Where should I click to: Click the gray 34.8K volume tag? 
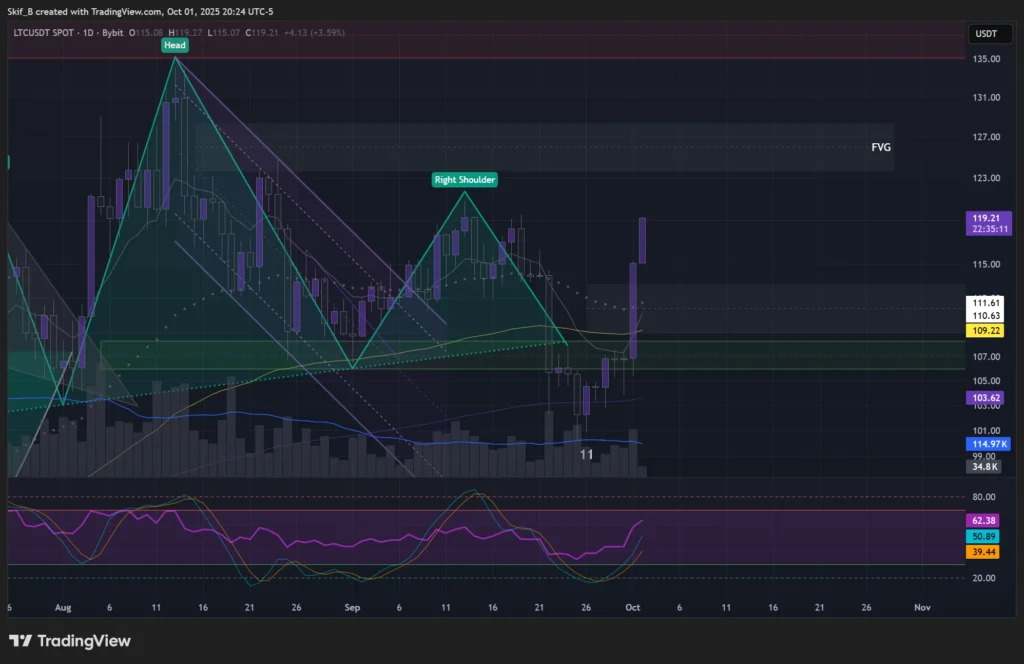tap(985, 466)
